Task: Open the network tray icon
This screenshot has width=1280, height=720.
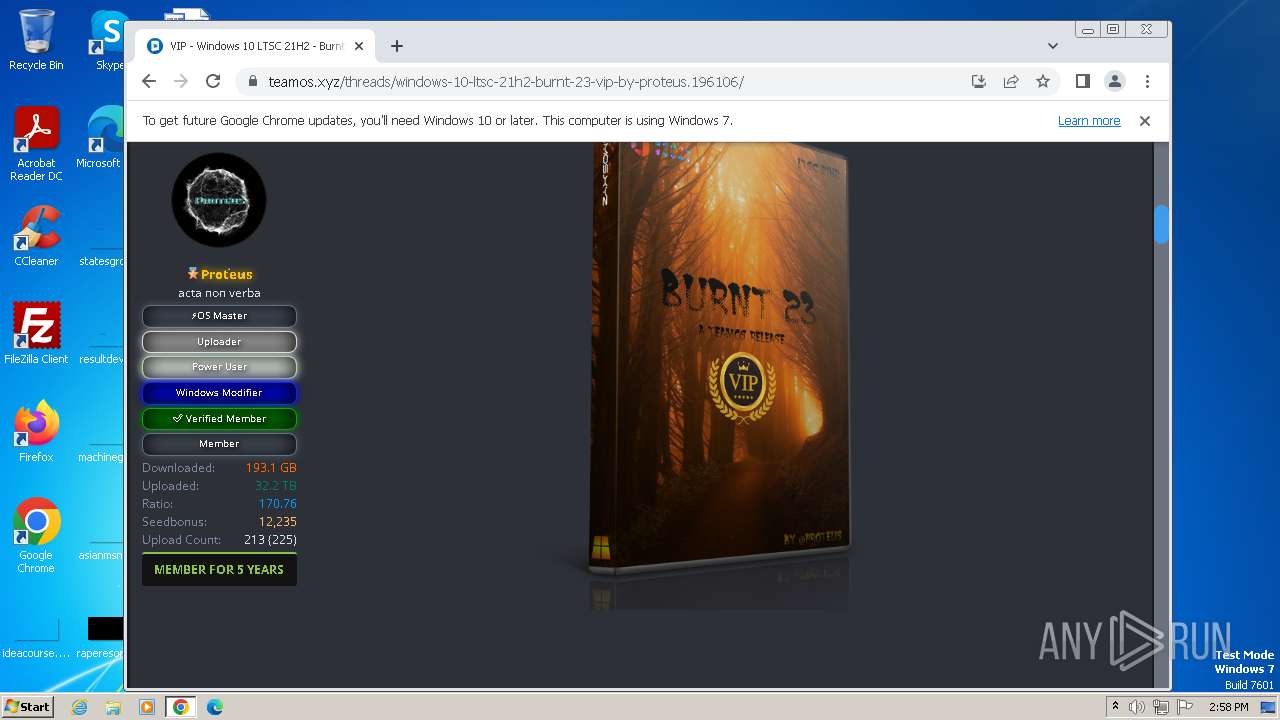Action: point(1161,707)
